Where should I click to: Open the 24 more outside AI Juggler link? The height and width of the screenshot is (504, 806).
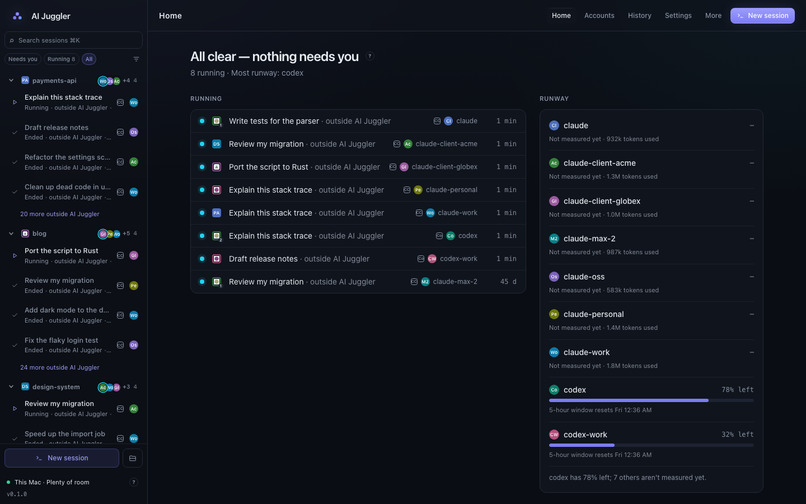[x=60, y=367]
